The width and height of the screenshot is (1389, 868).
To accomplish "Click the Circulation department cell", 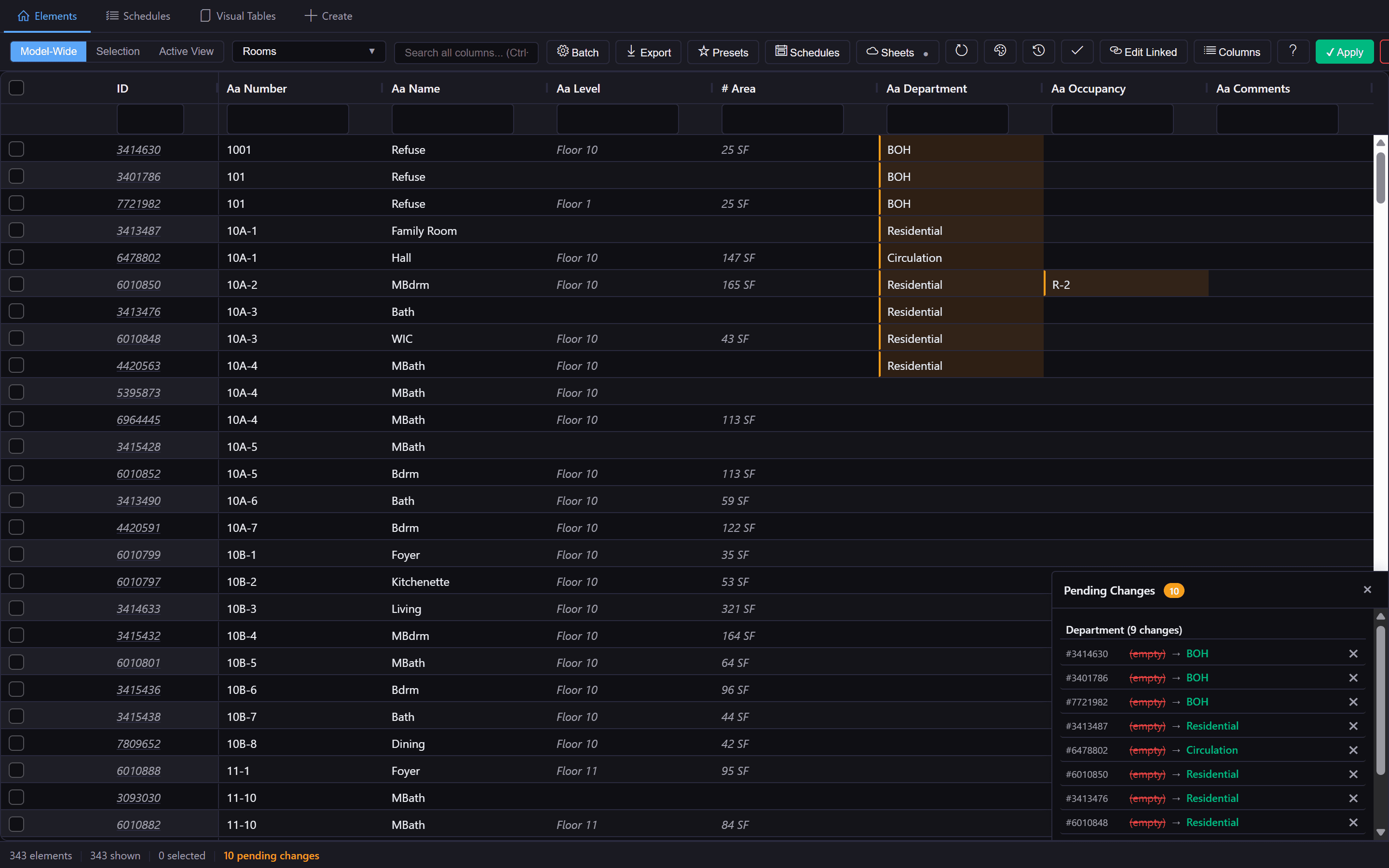I will (961, 257).
